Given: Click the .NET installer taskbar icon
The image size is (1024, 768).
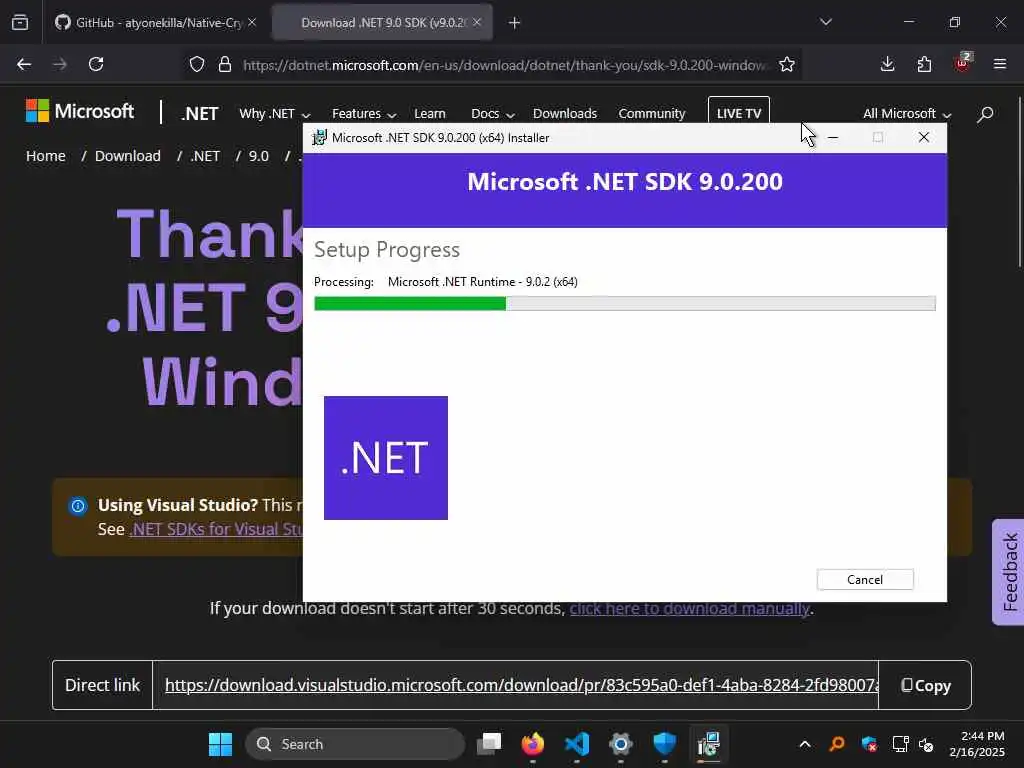Looking at the screenshot, I should 708,744.
